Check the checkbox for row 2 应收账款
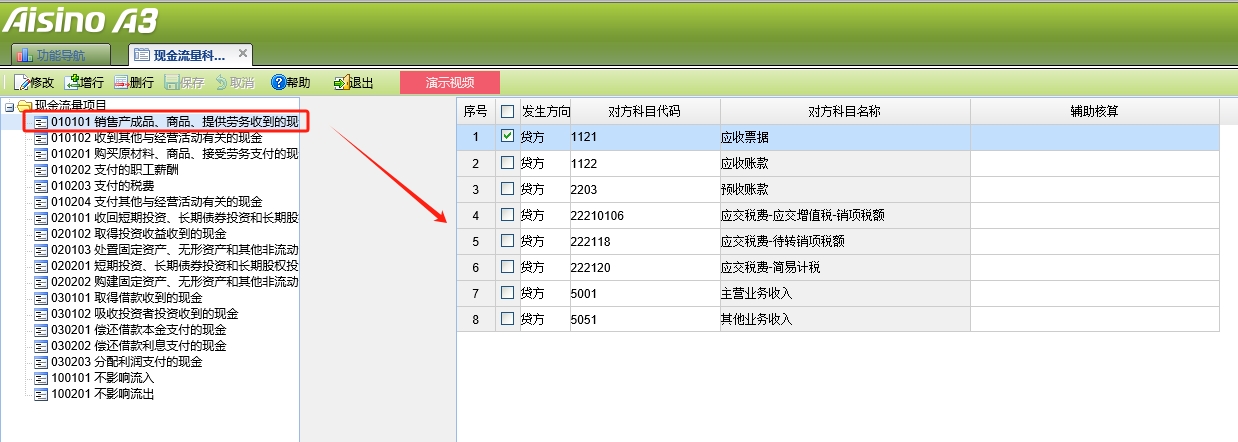The width and height of the screenshot is (1238, 442). click(x=508, y=162)
